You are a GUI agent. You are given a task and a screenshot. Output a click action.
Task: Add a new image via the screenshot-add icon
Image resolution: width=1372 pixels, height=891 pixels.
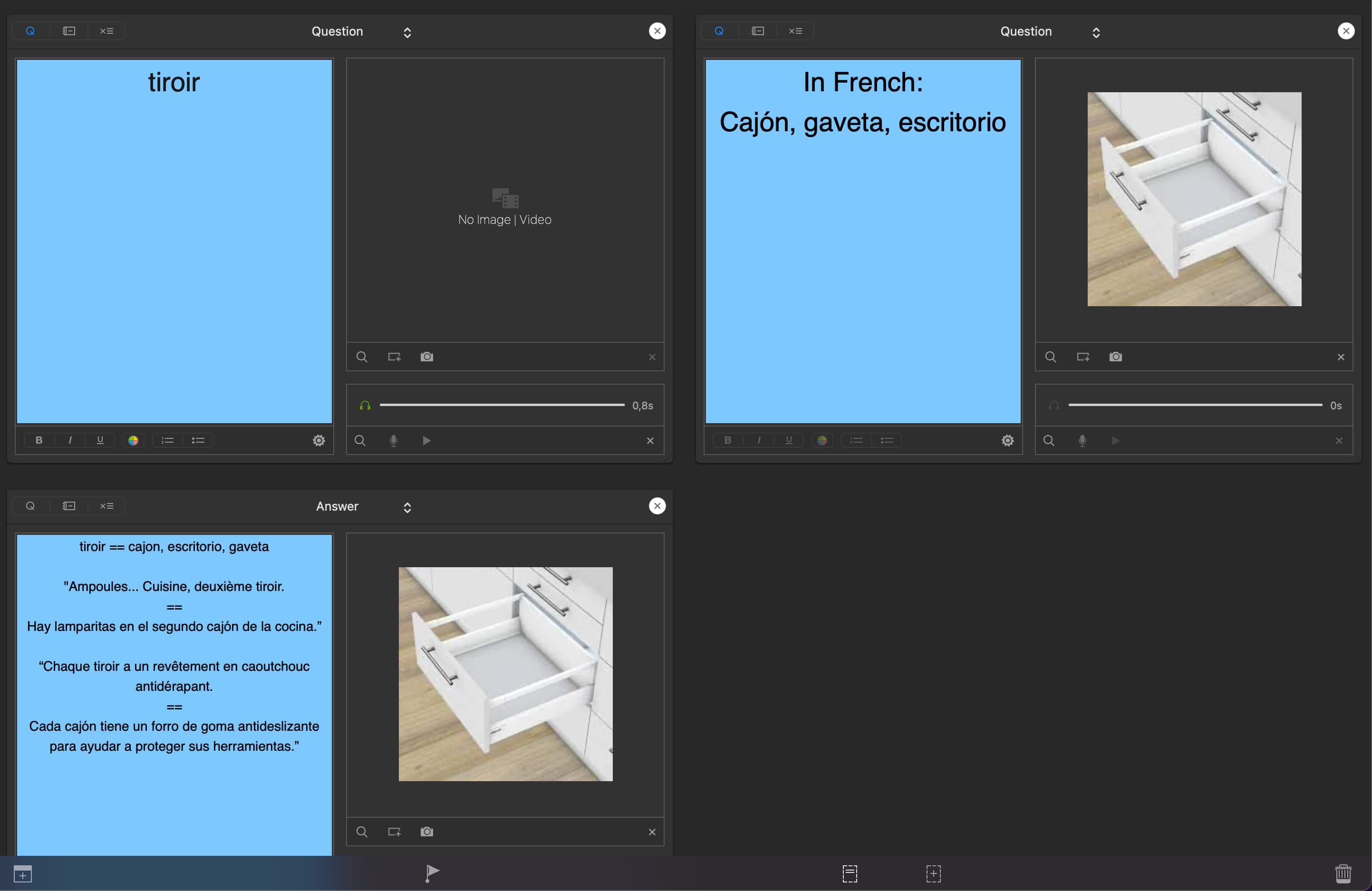pyautogui.click(x=394, y=357)
